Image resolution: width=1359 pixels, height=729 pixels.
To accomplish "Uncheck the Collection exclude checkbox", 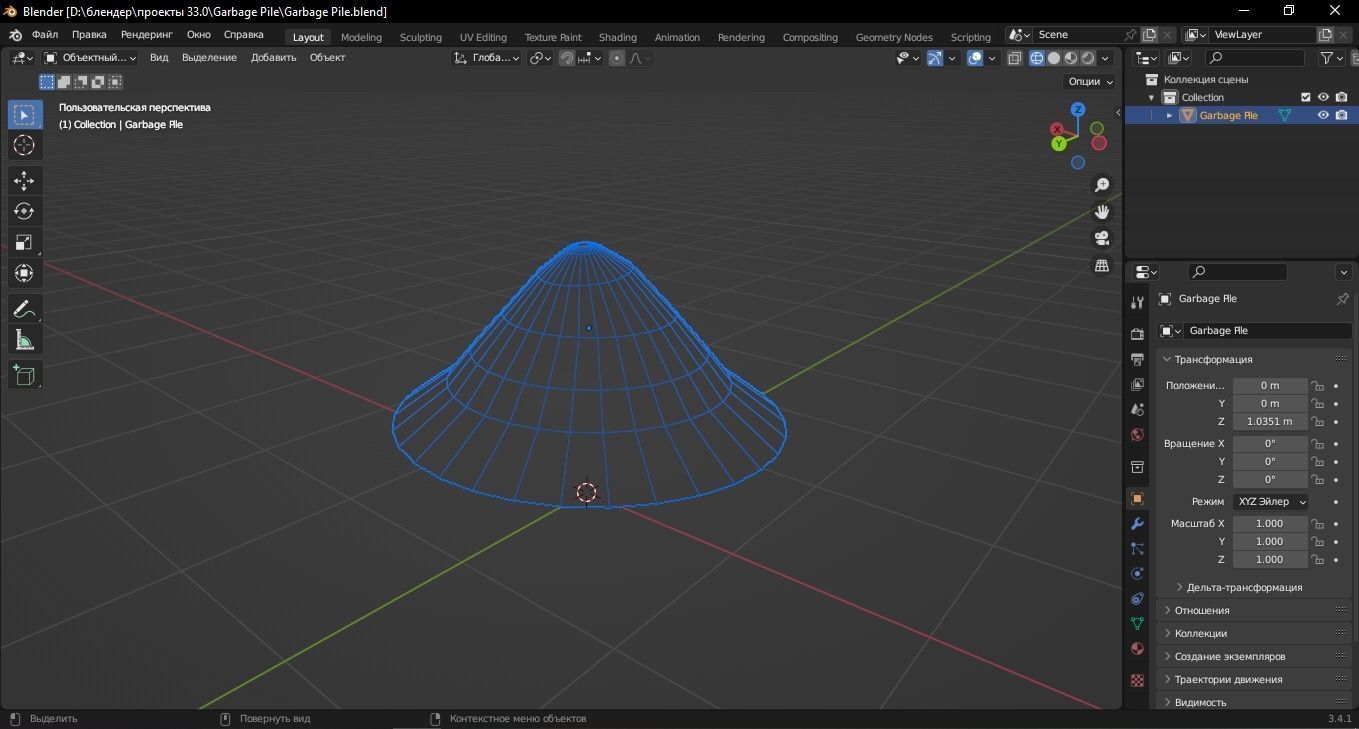I will (1305, 97).
